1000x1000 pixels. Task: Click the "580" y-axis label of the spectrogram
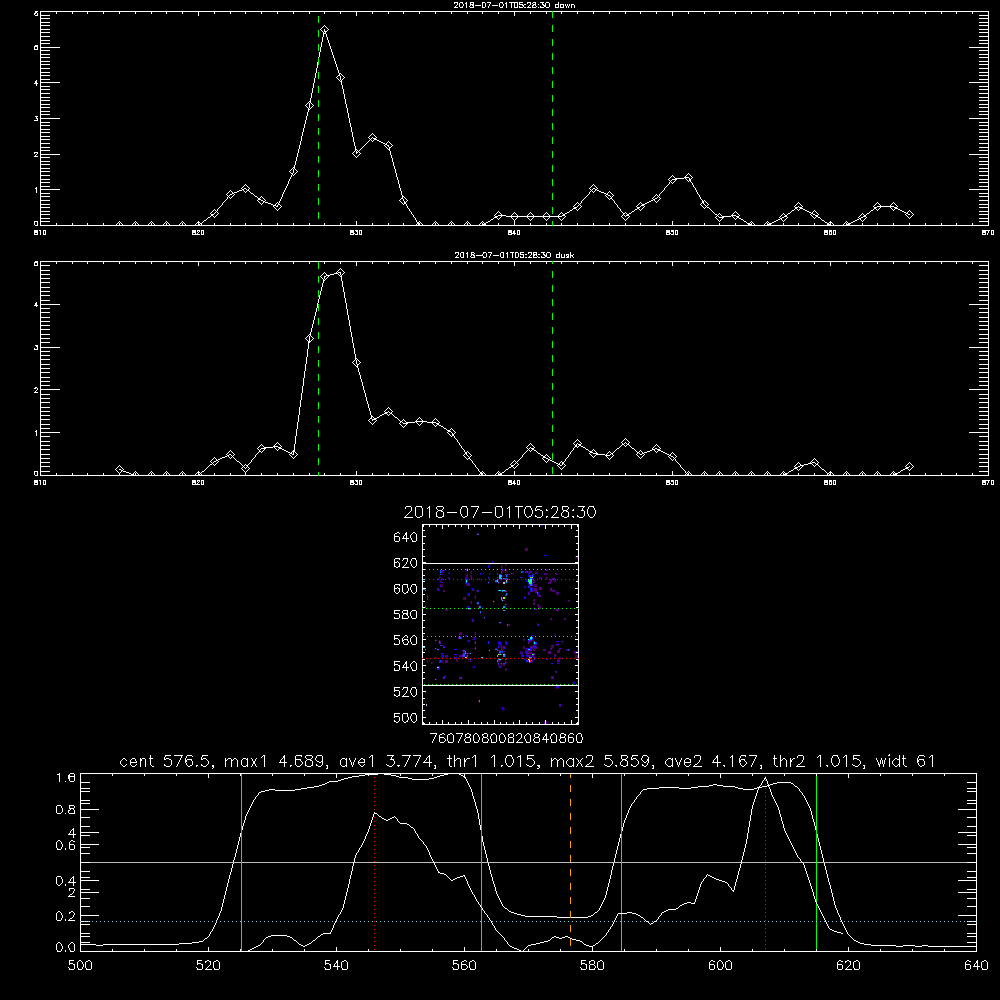tap(406, 614)
